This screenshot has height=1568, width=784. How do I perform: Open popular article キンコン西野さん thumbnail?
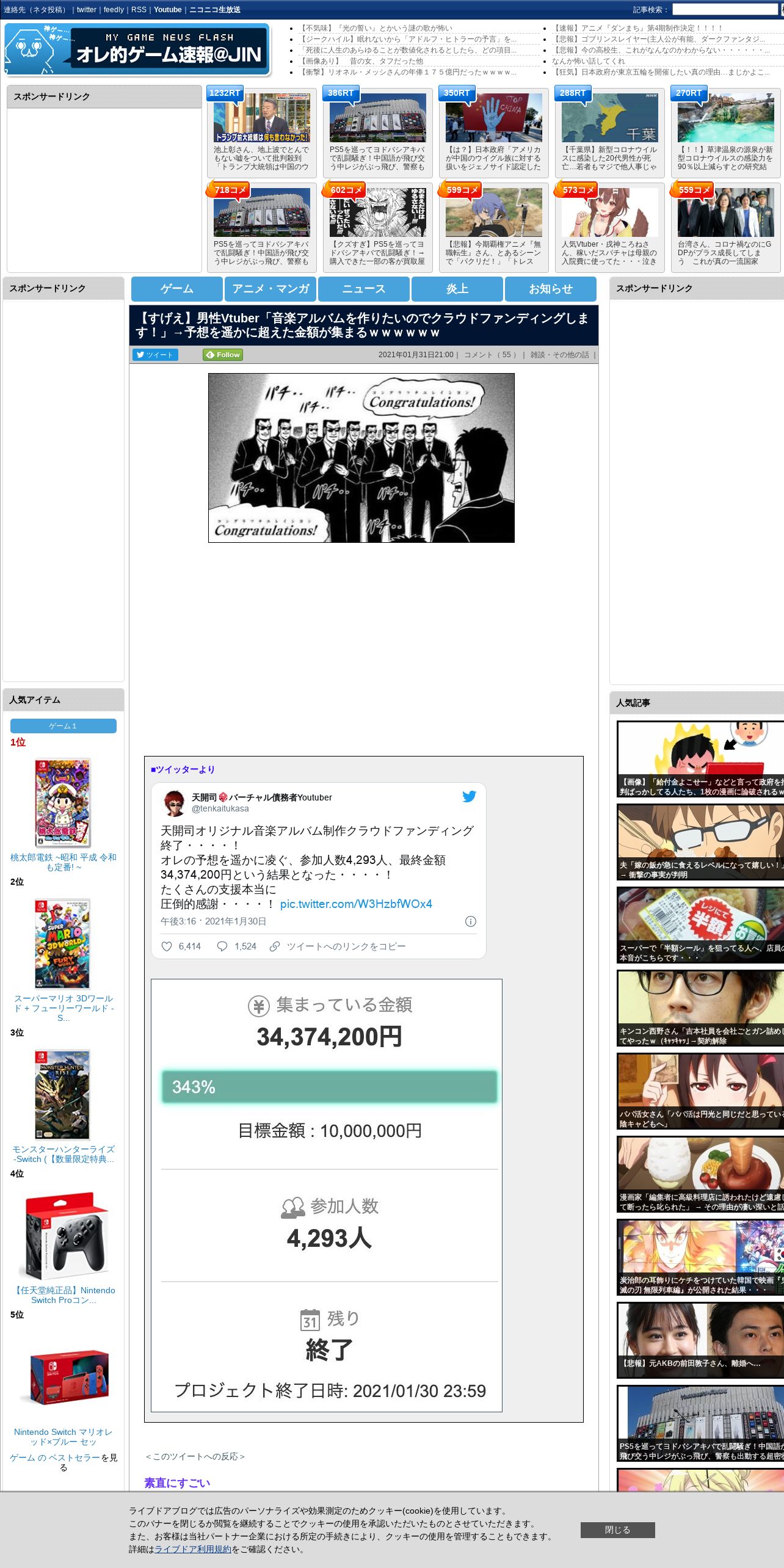click(700, 1008)
